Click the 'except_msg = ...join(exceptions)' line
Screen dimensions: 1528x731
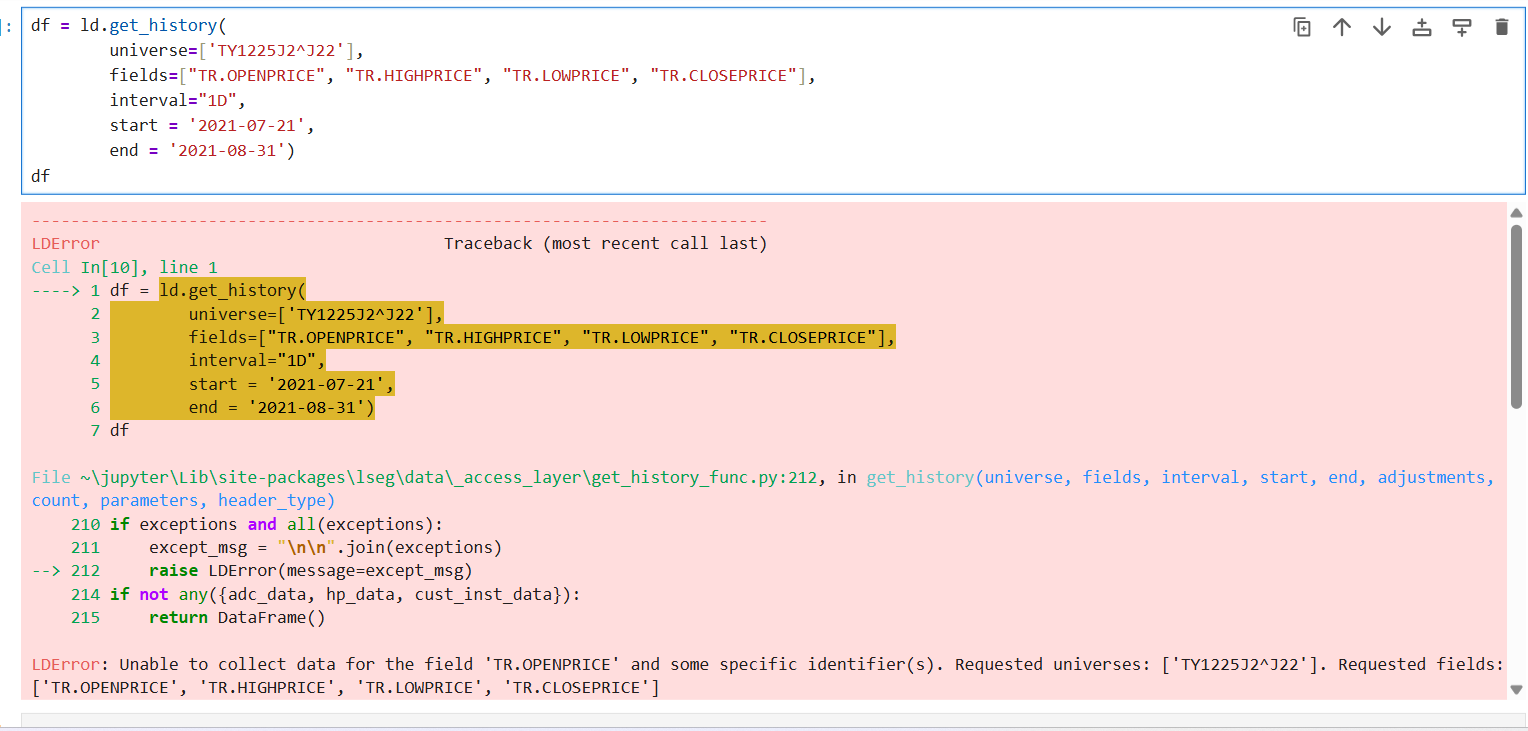click(326, 547)
